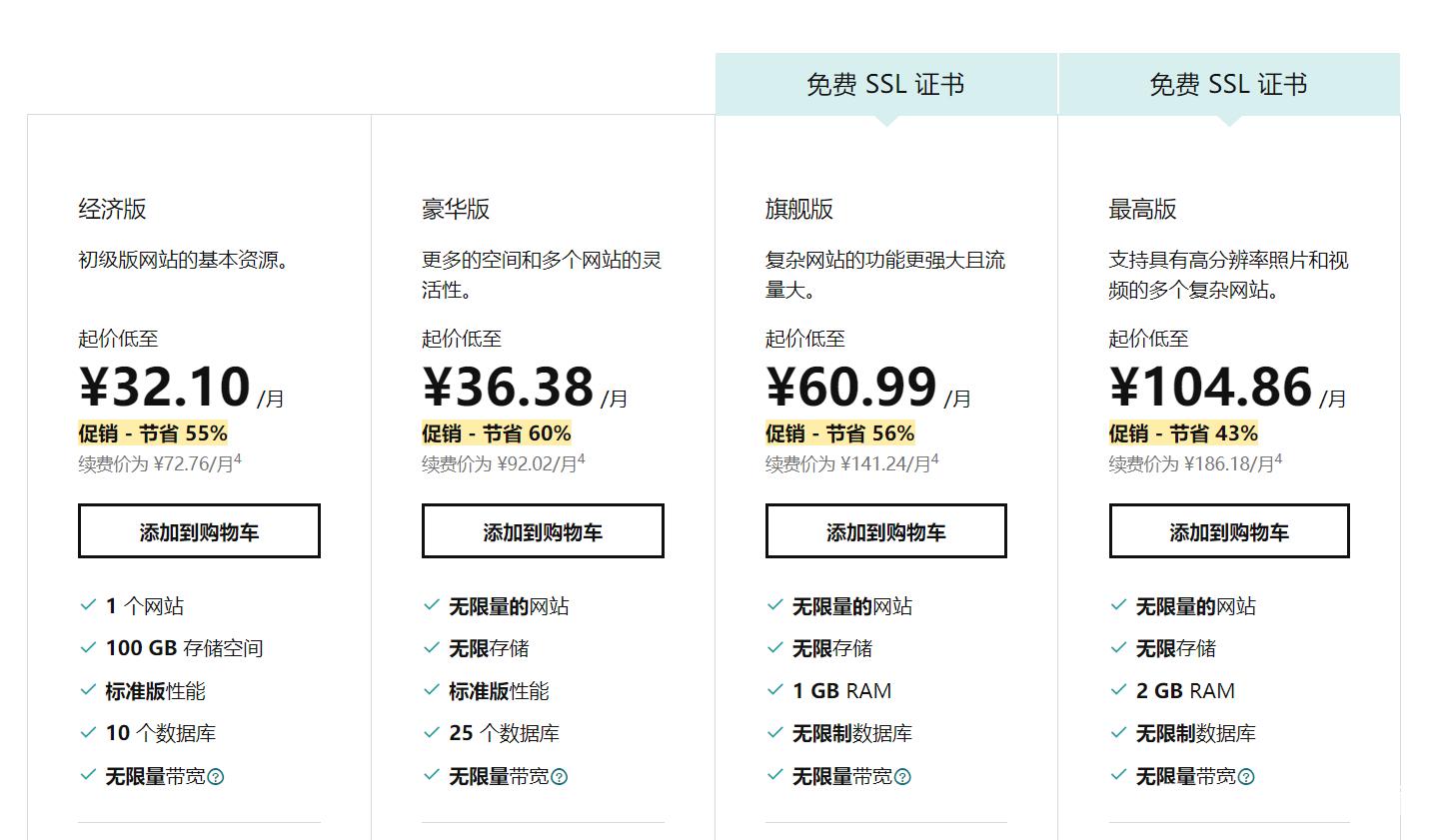Click bandwidth help icon in 经济版 plan
Image resolution: width=1453 pixels, height=840 pixels.
point(216,777)
